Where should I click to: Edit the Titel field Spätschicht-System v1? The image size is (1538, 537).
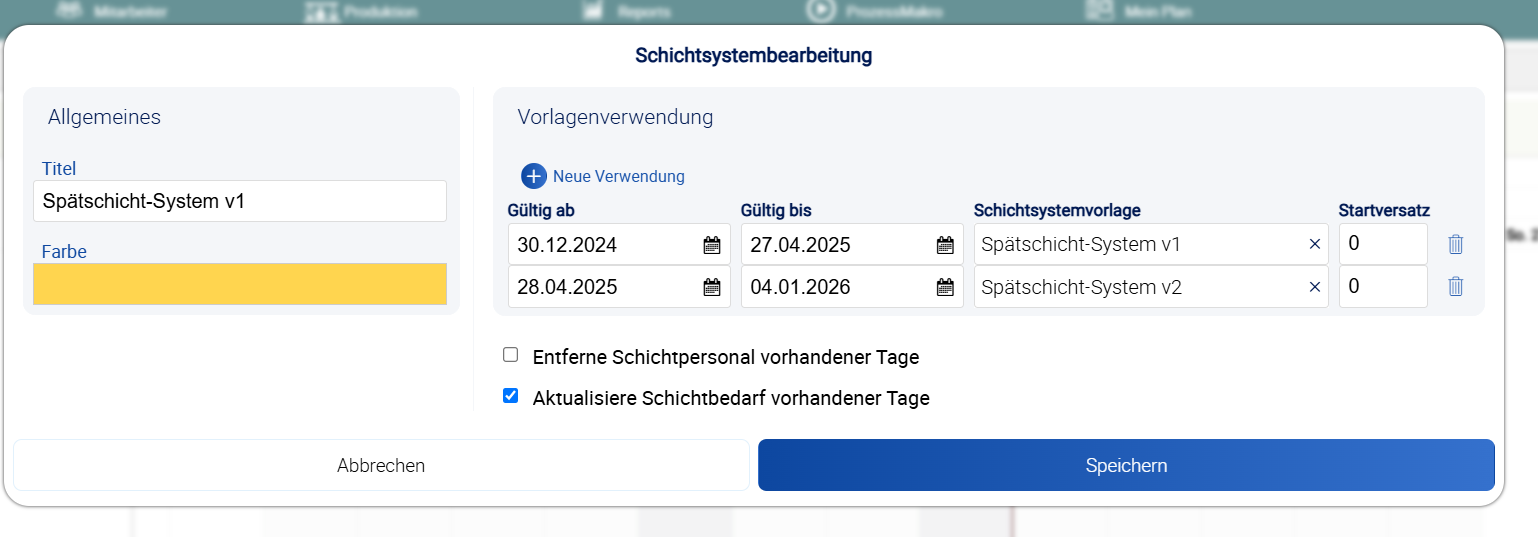click(x=240, y=201)
